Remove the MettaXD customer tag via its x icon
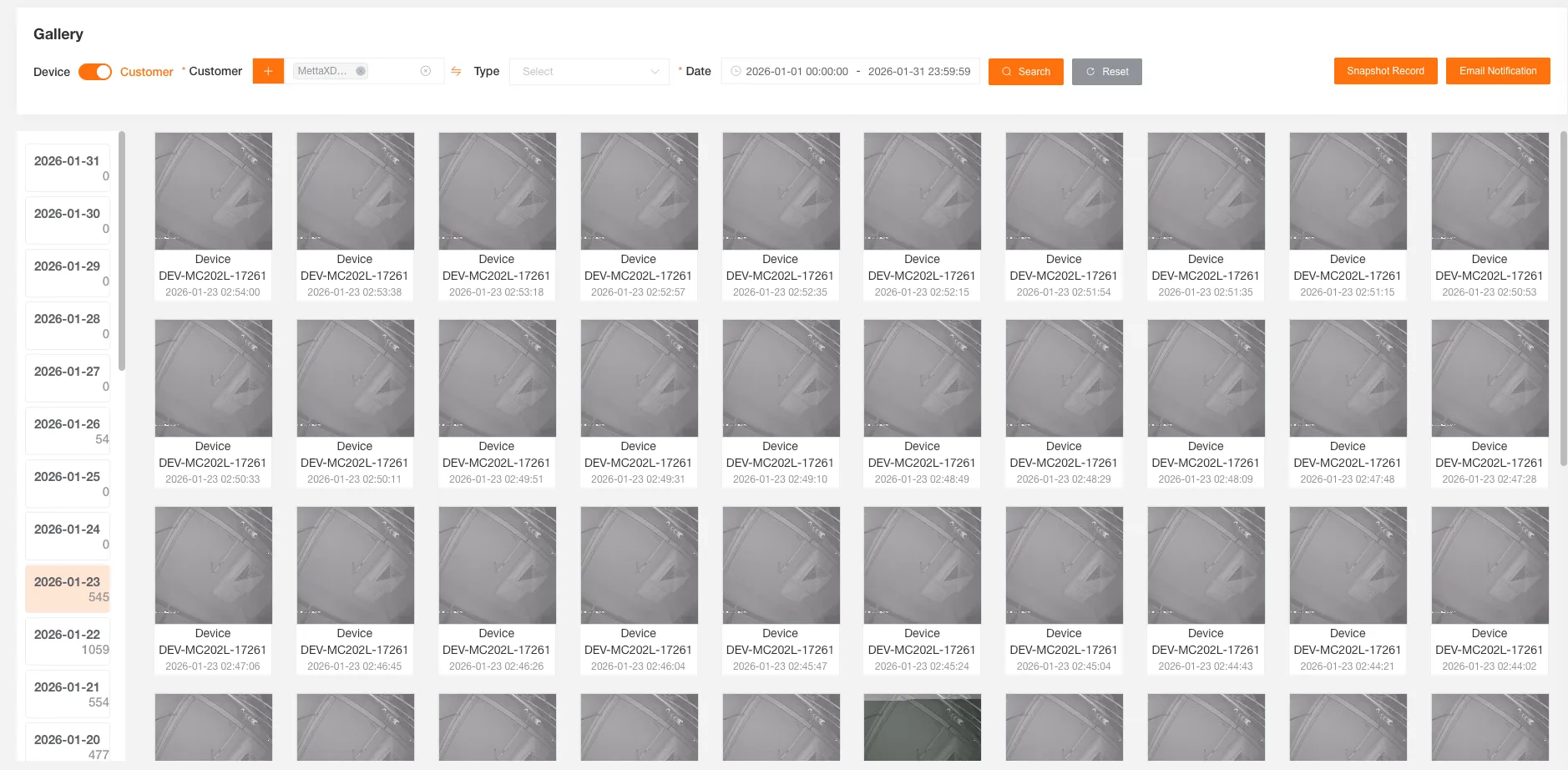 click(360, 70)
